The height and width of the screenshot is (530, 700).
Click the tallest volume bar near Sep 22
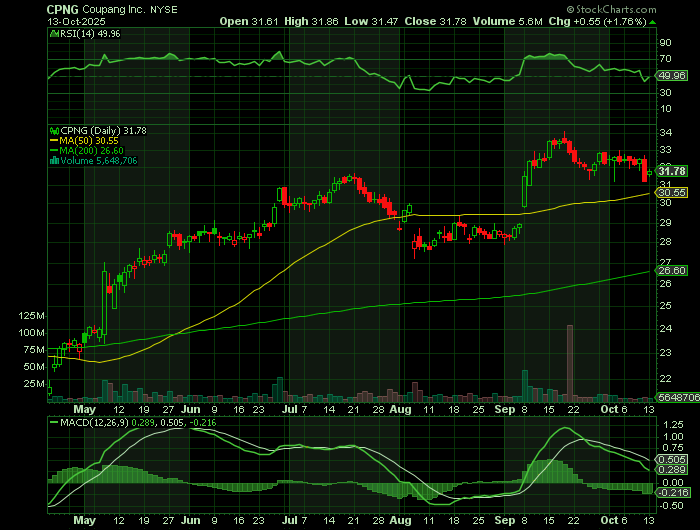570,363
